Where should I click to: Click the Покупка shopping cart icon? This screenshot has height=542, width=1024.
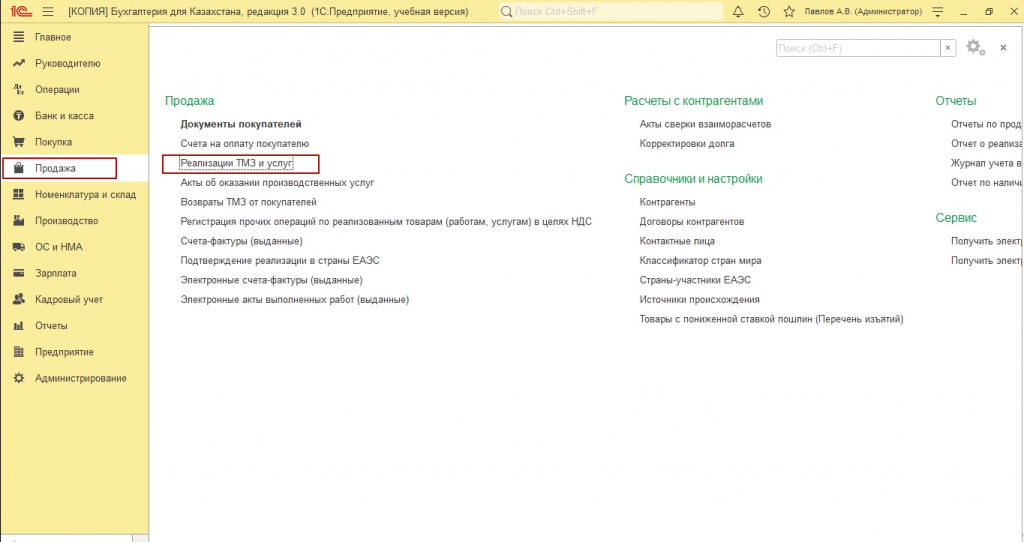click(19, 142)
